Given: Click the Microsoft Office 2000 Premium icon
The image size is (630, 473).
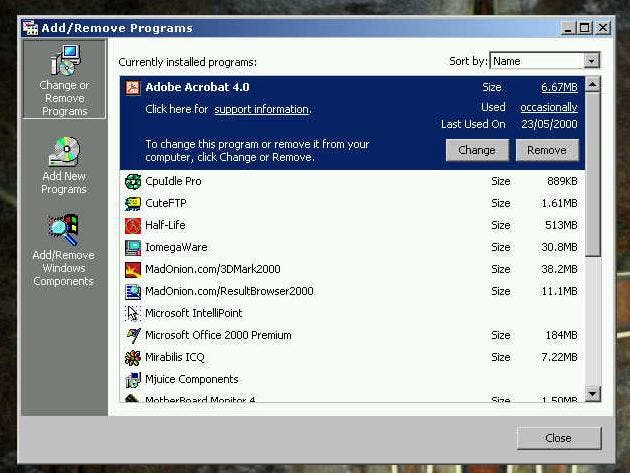Looking at the screenshot, I should [133, 336].
